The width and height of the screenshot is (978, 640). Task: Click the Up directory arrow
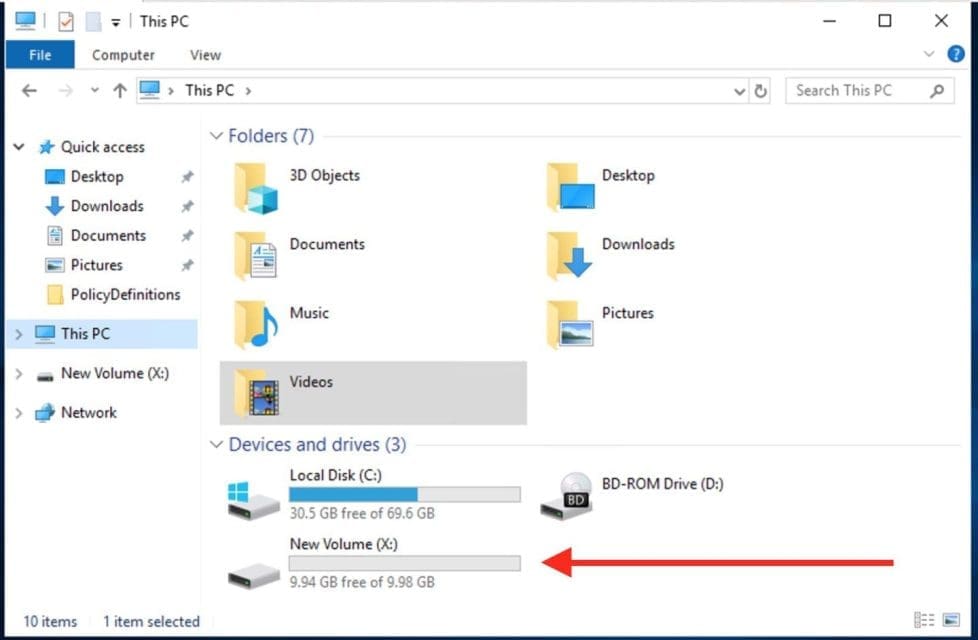click(x=120, y=90)
